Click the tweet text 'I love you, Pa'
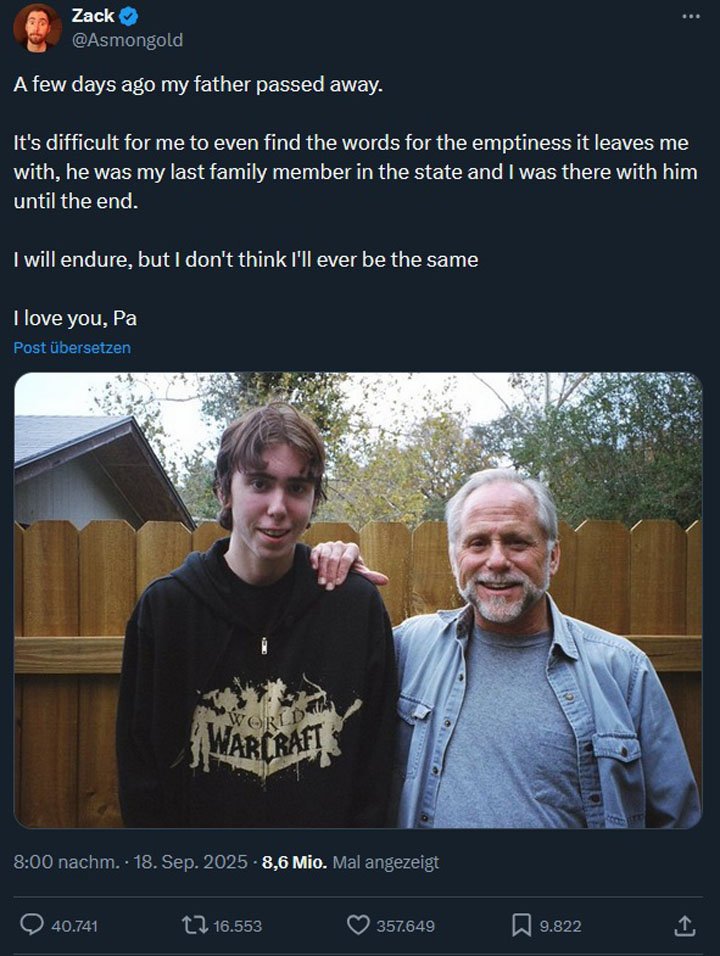The image size is (720, 956). point(75,319)
